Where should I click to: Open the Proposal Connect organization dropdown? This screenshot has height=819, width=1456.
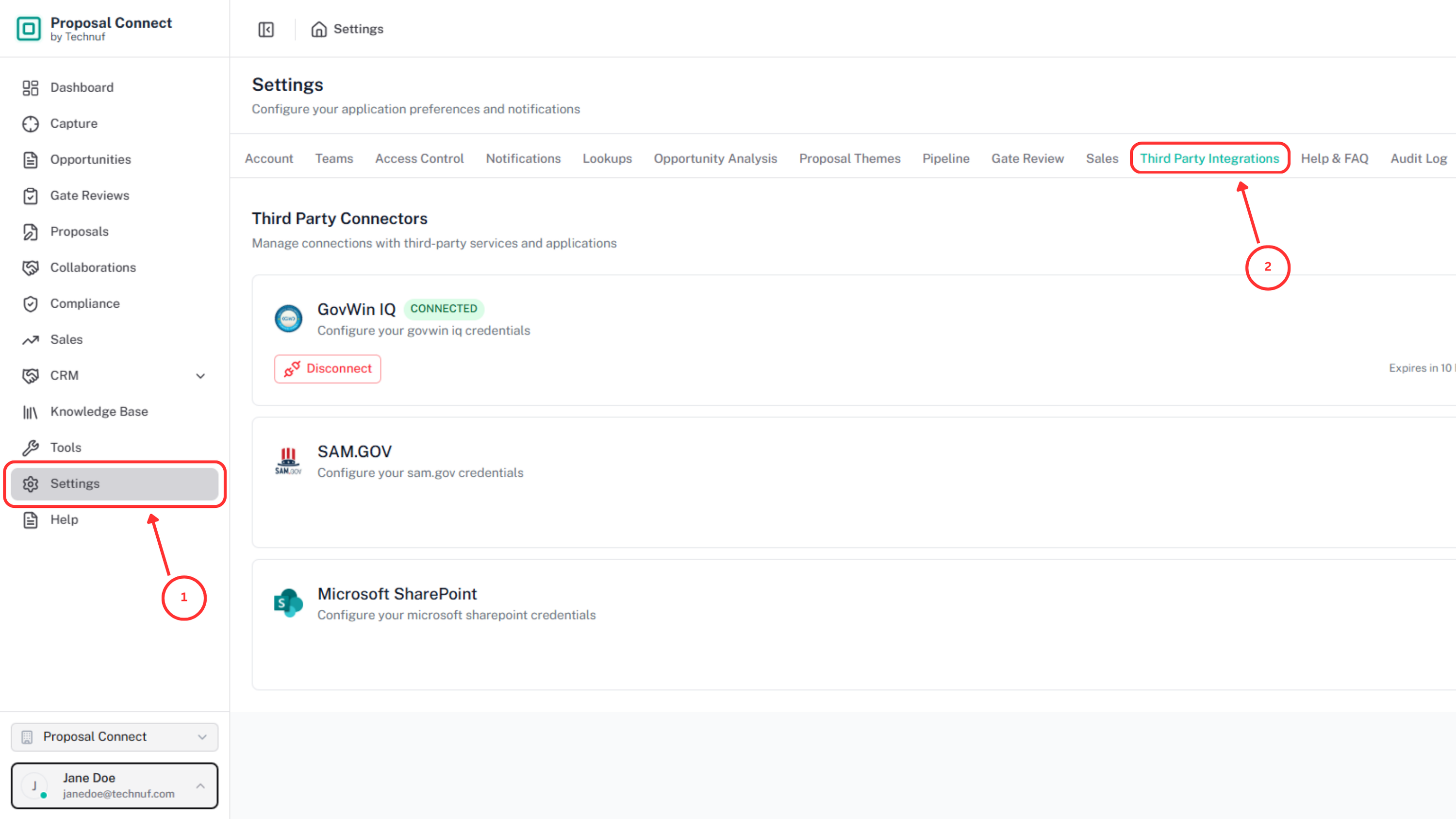pyautogui.click(x=115, y=737)
